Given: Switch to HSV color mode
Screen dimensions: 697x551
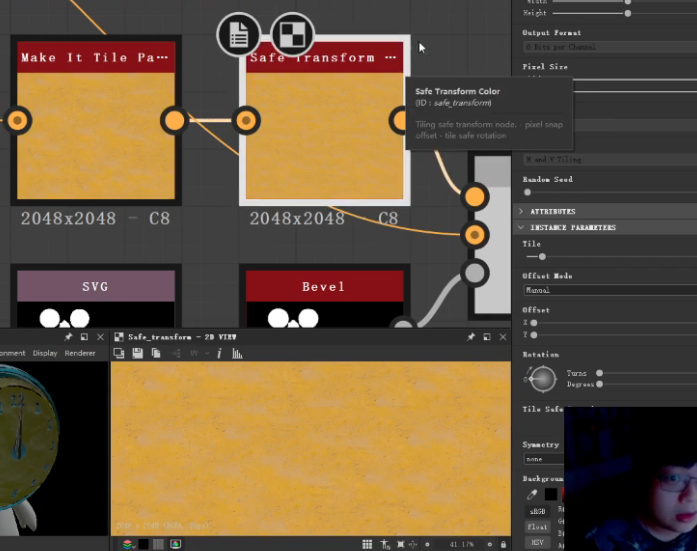Looking at the screenshot, I should point(537,542).
